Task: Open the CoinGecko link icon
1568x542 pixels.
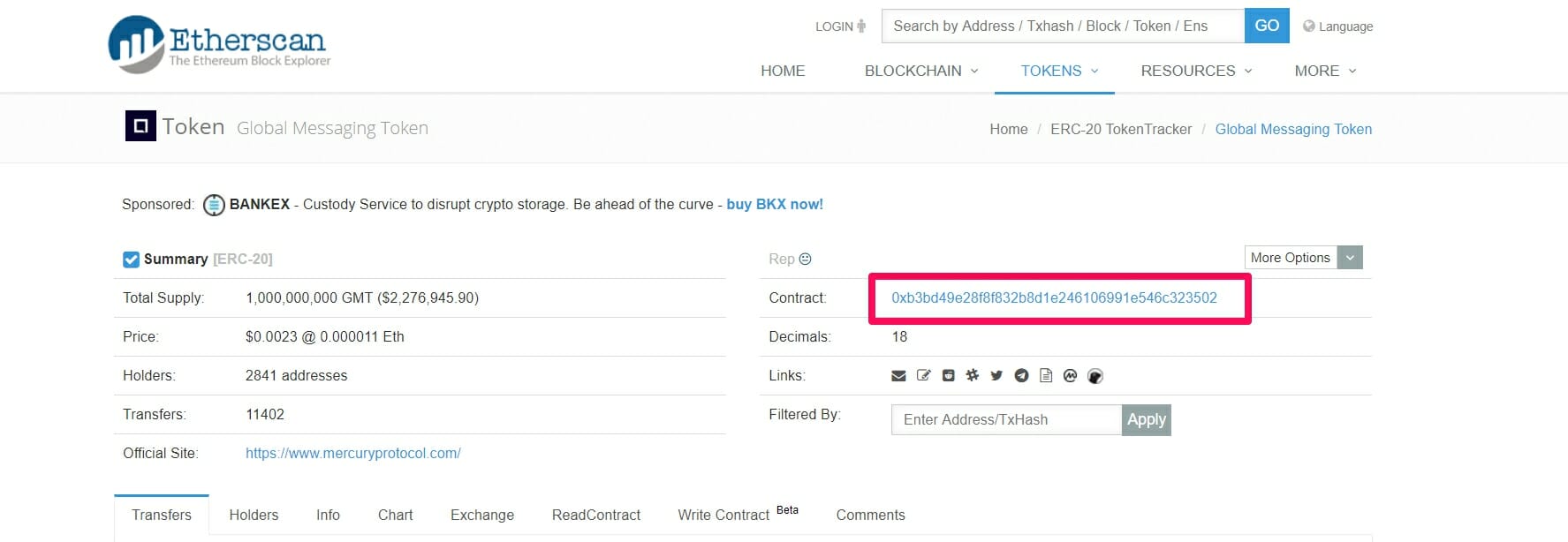Action: click(1095, 376)
